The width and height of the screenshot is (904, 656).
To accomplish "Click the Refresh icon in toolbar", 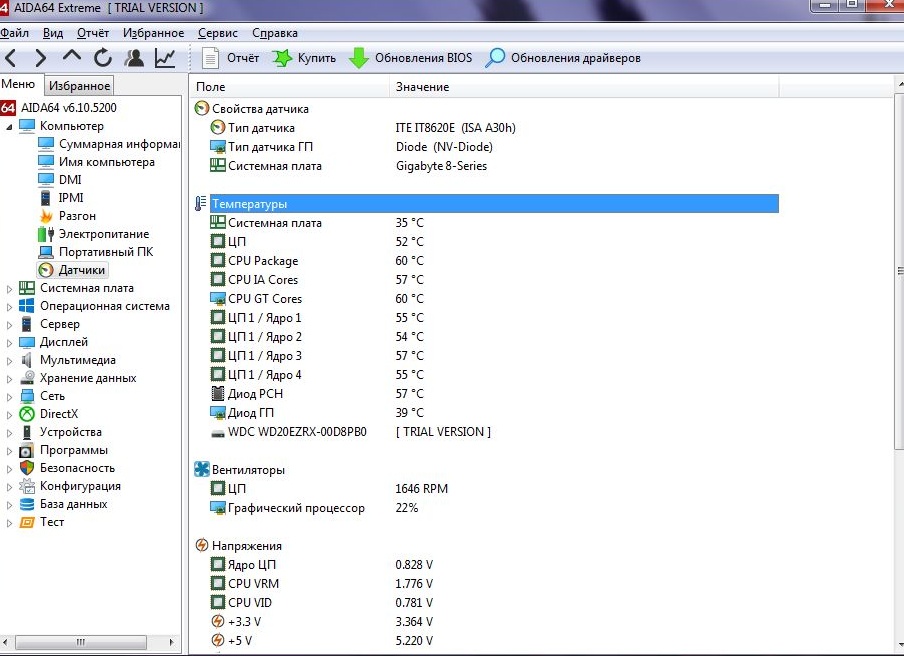I will click(x=103, y=58).
